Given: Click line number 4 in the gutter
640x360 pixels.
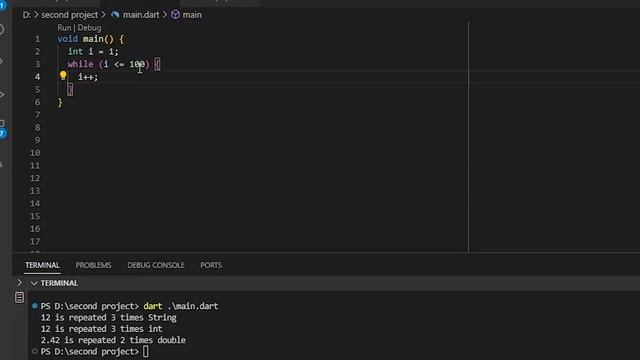Looking at the screenshot, I should 38,77.
